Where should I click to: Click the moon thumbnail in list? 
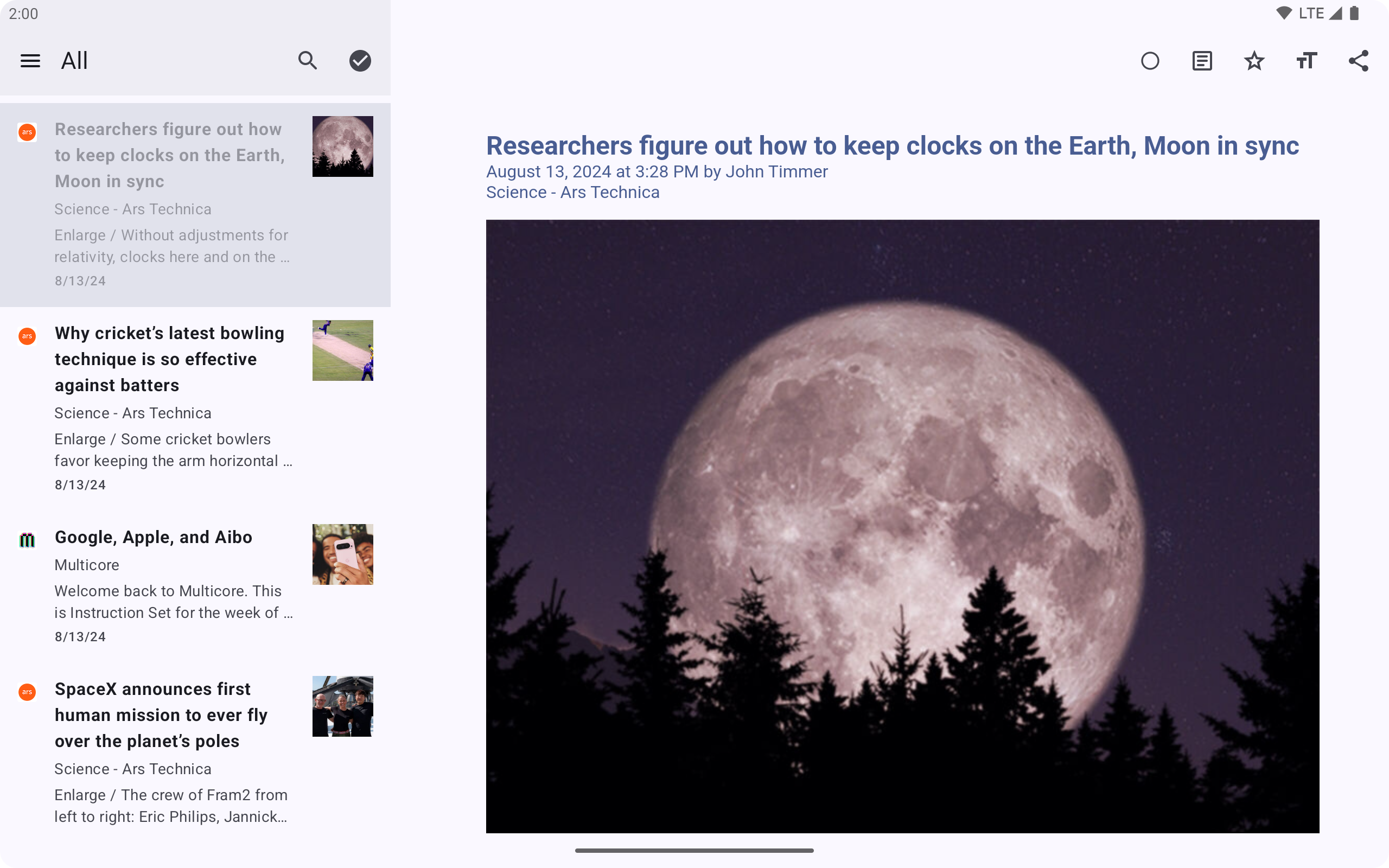pos(343,146)
